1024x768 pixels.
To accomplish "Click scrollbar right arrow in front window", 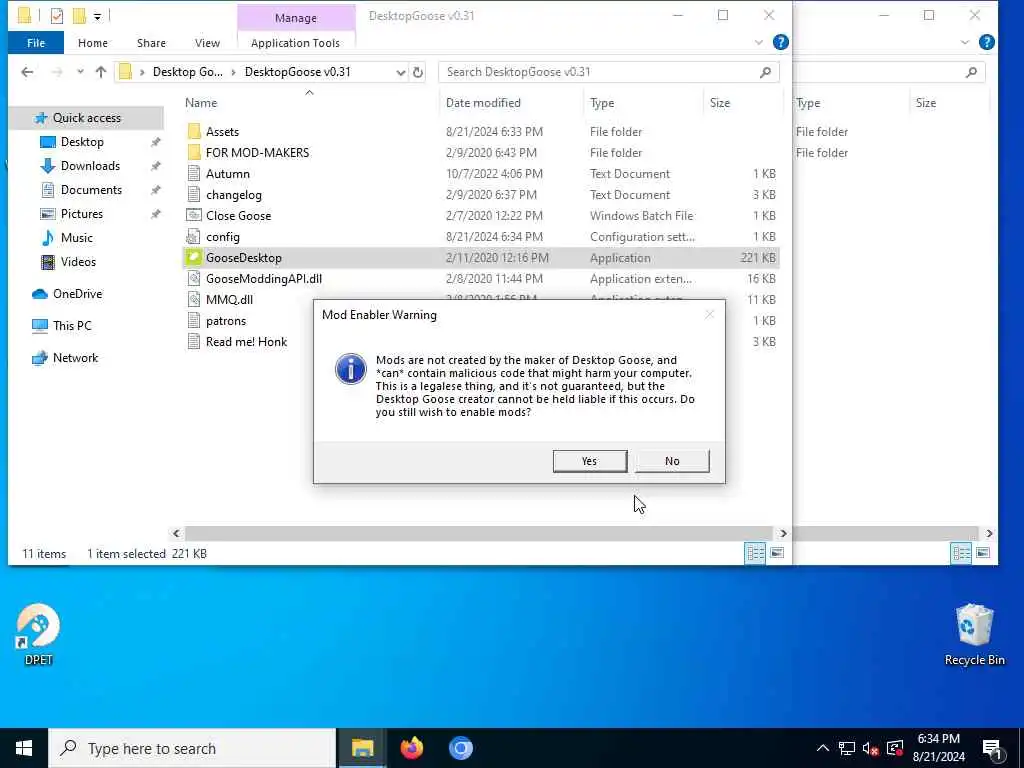I will click(x=783, y=534).
